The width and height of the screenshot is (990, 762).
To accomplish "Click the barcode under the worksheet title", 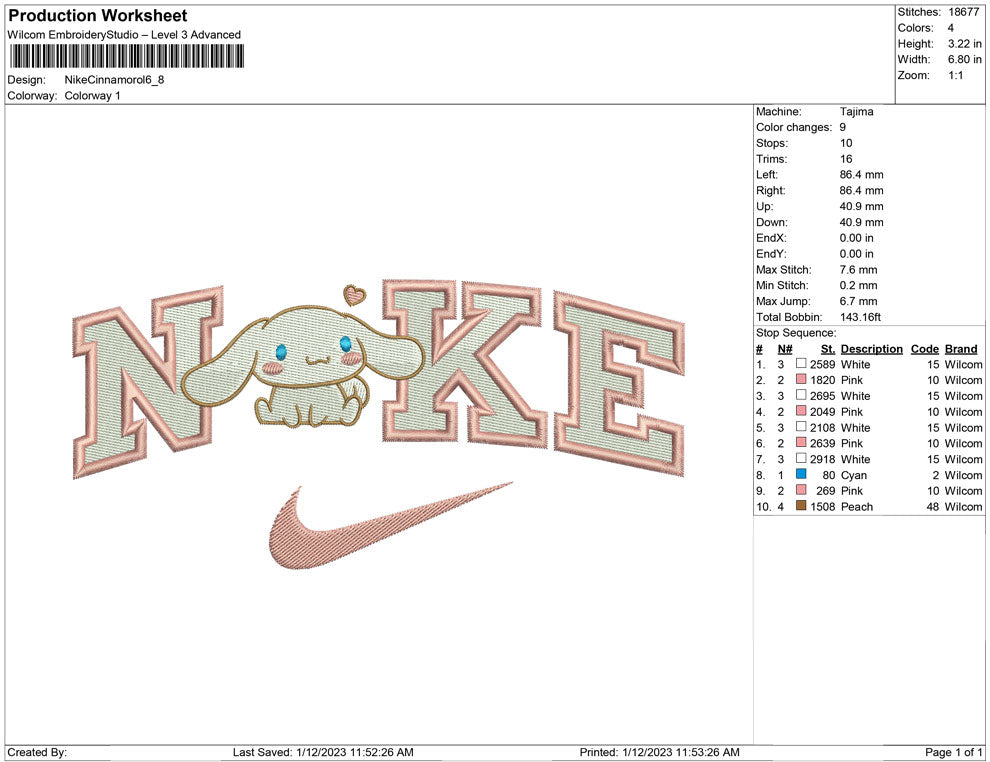I will pyautogui.click(x=126, y=56).
